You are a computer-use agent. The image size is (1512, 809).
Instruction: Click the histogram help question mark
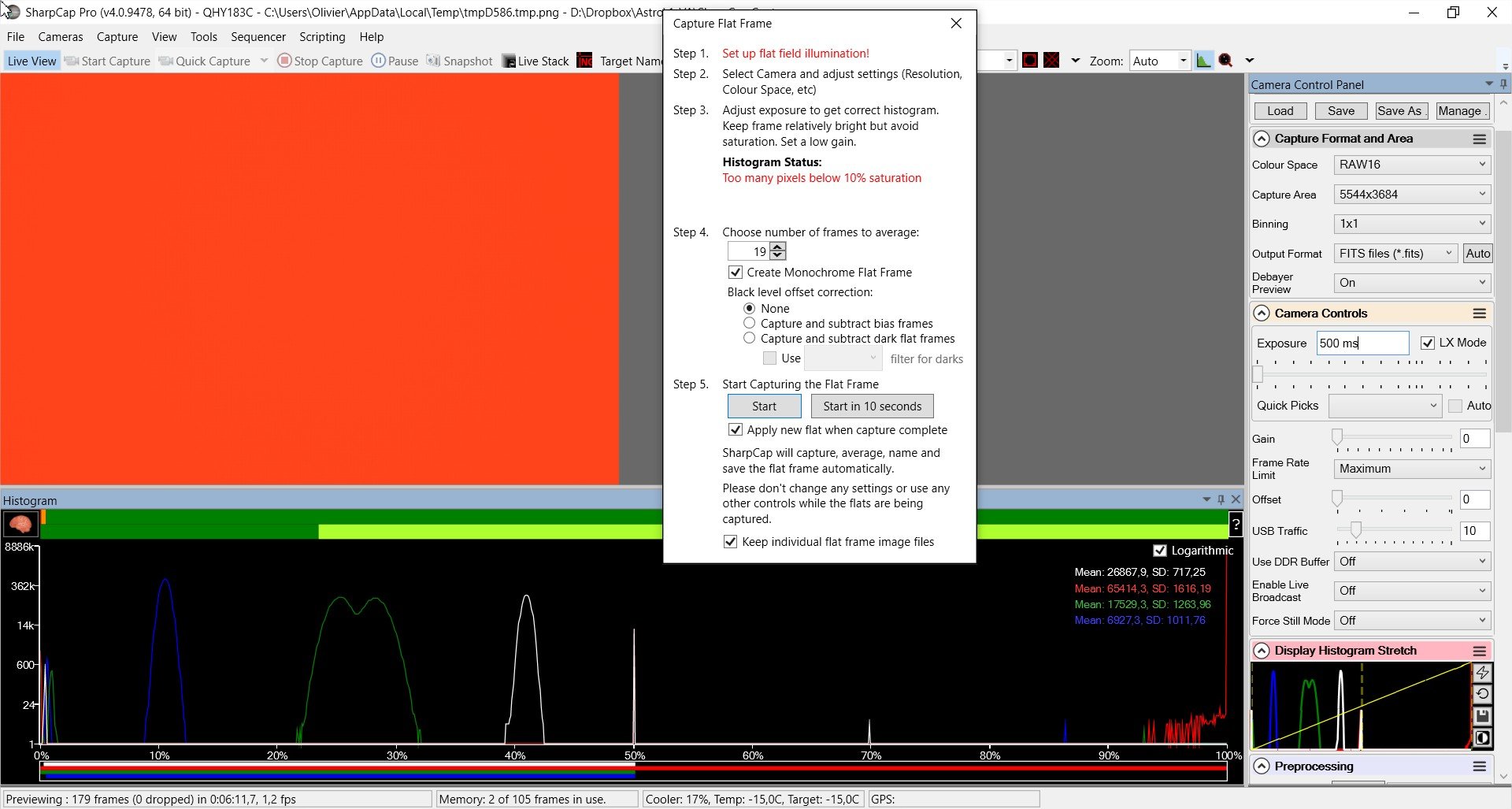click(1236, 524)
